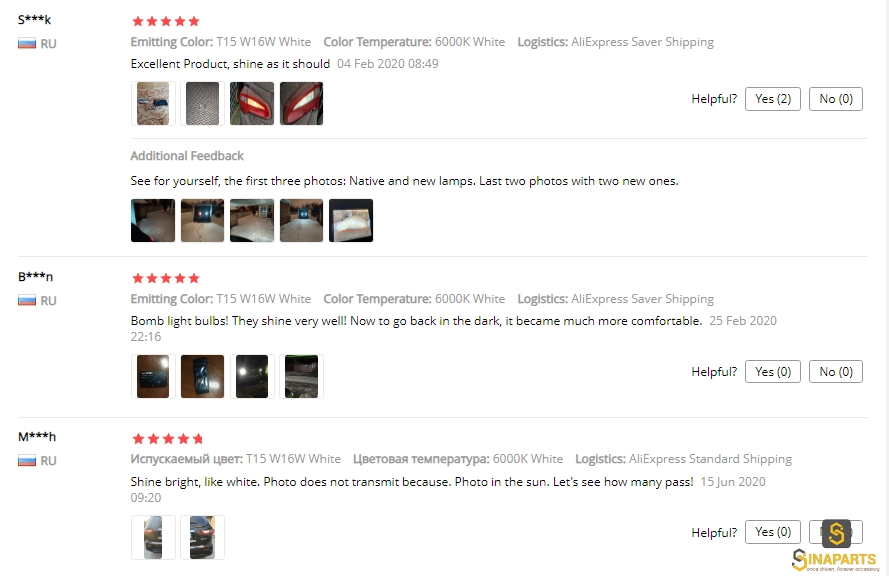This screenshot has width=889, height=576.
Task: Click Yes (0) on B***n's review
Action: [773, 372]
